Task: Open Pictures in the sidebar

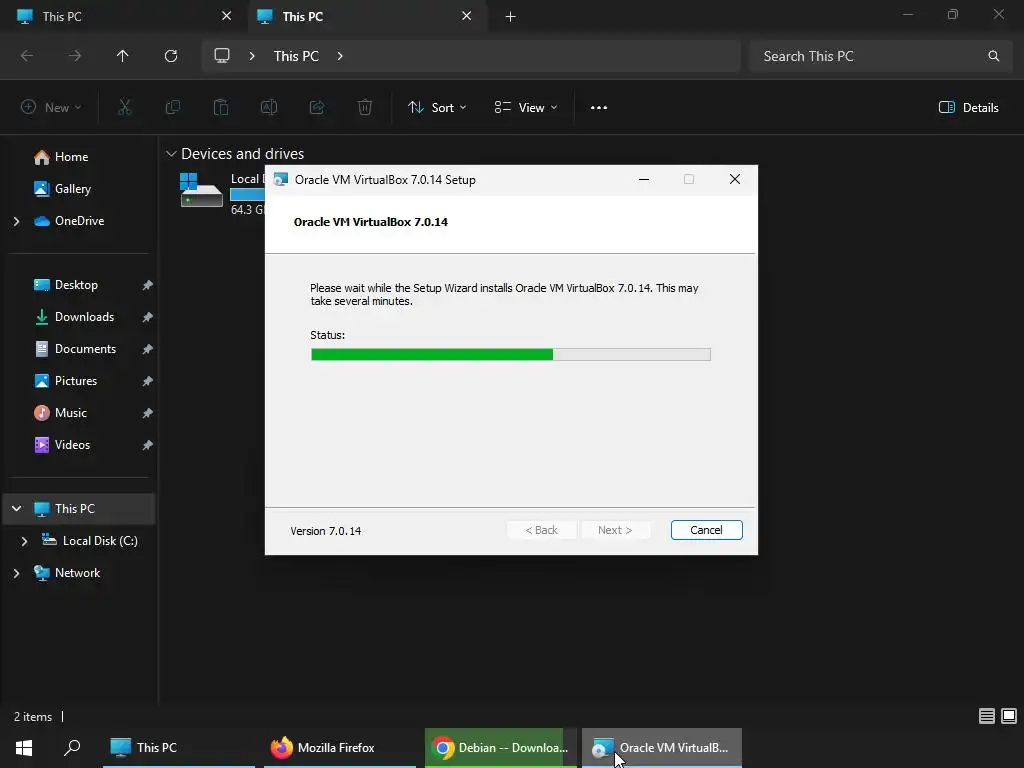Action: (x=76, y=381)
